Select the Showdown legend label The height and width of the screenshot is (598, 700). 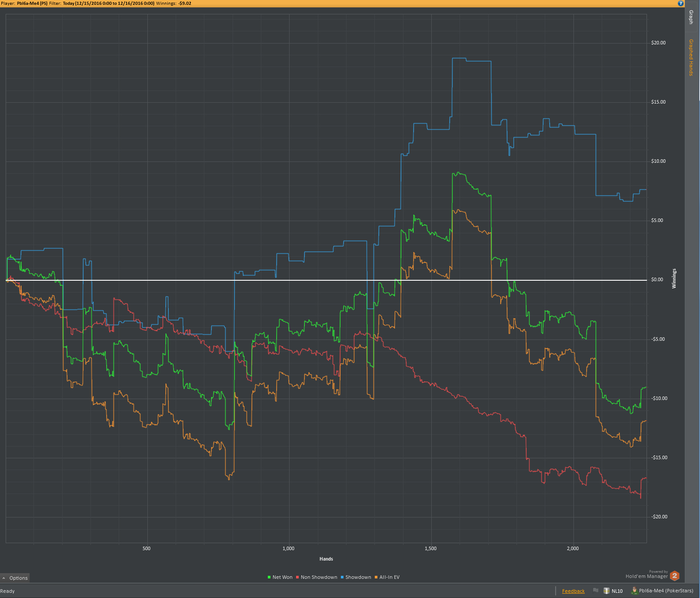[358, 577]
